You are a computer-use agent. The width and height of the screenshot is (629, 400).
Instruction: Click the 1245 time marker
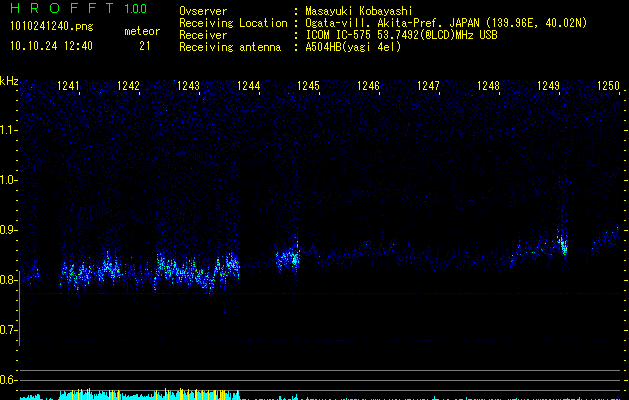coord(308,87)
